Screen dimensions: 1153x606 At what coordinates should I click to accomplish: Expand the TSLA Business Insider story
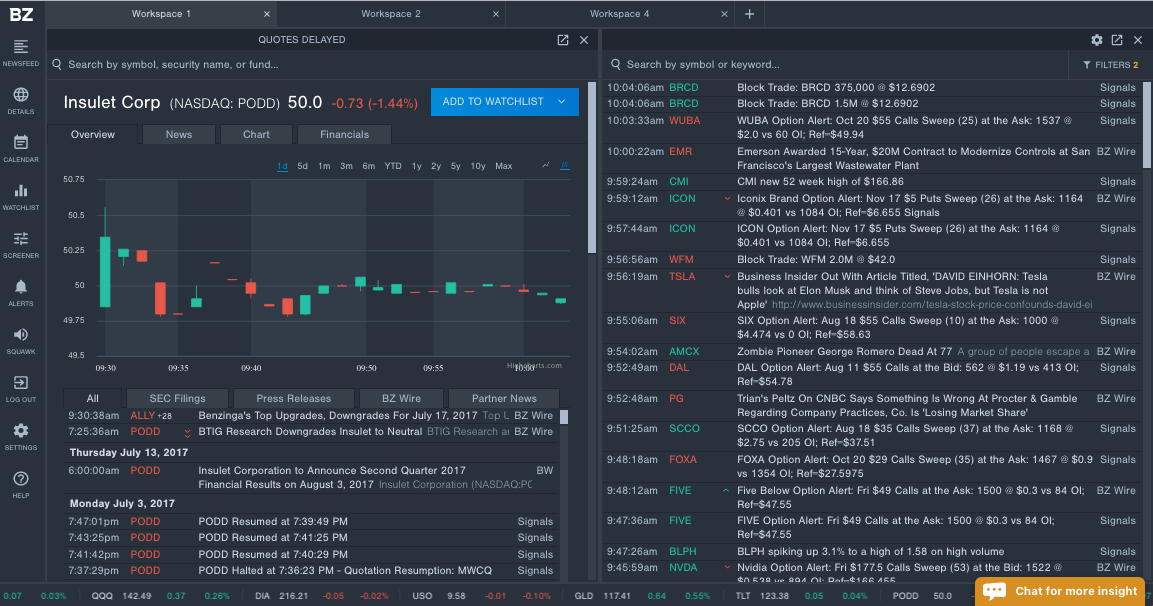click(x=727, y=277)
